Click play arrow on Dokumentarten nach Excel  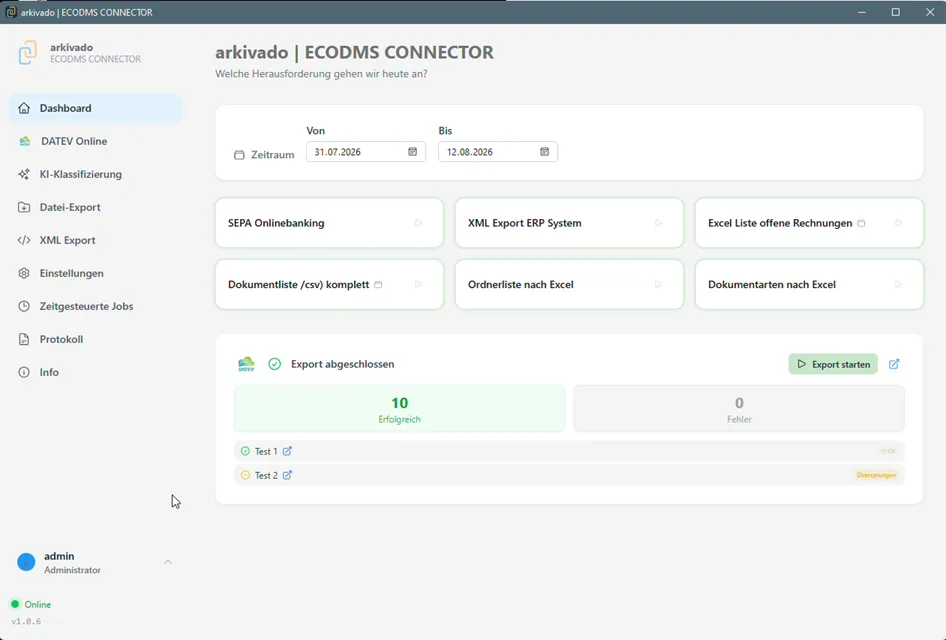click(x=898, y=285)
